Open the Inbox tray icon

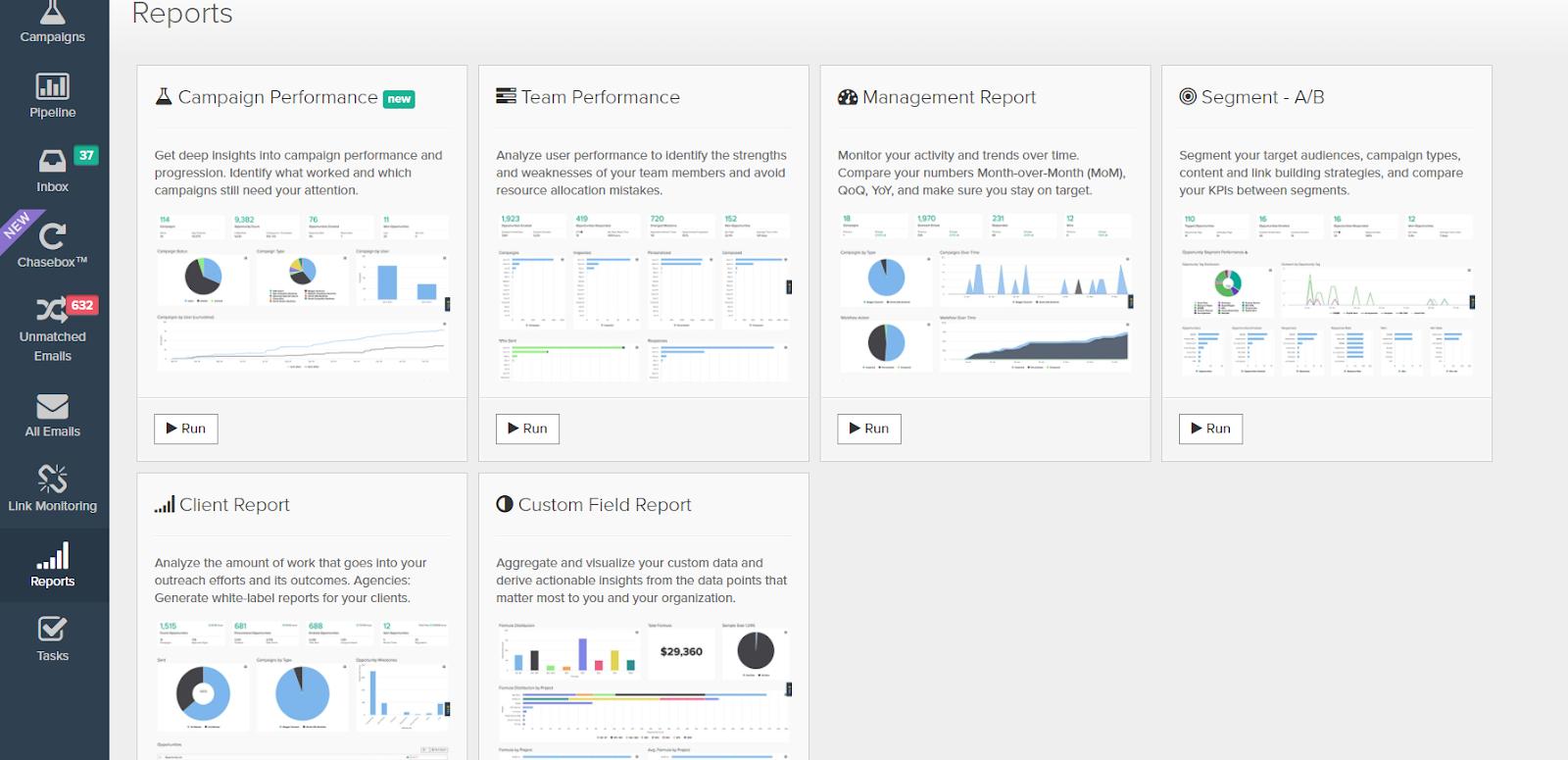52,161
